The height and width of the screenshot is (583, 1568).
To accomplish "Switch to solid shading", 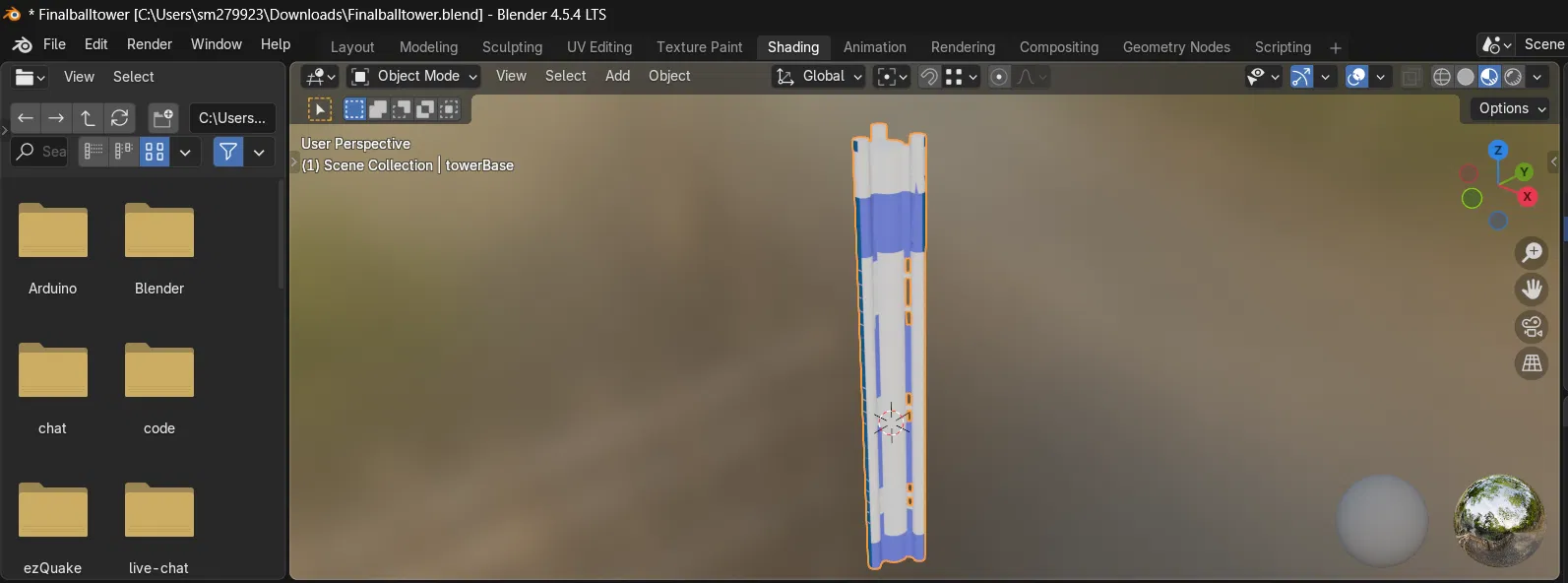I will point(1466,77).
